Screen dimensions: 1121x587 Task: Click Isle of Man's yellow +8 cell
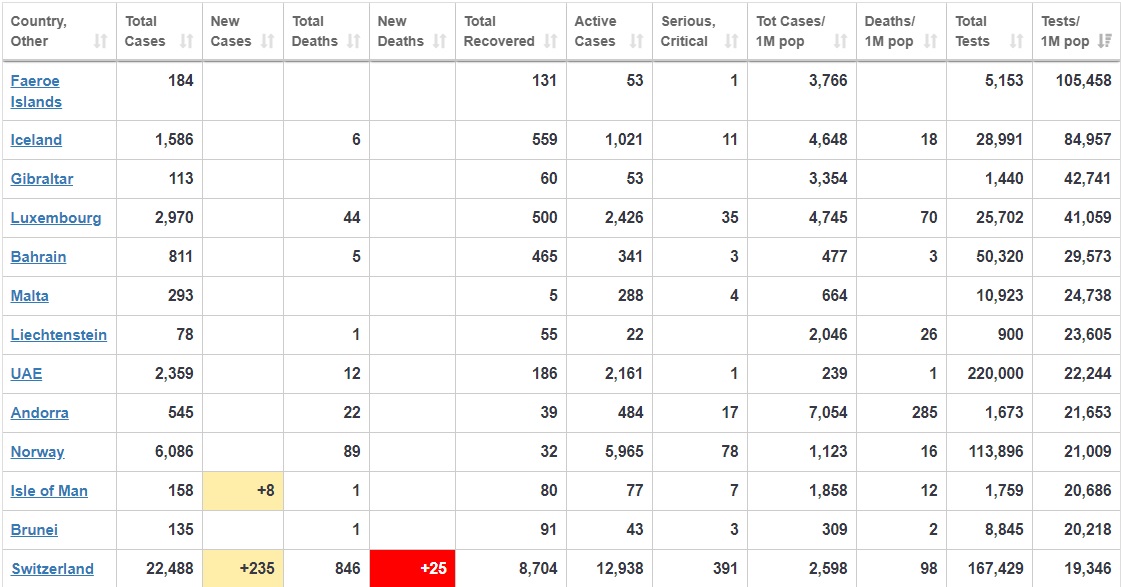point(244,491)
